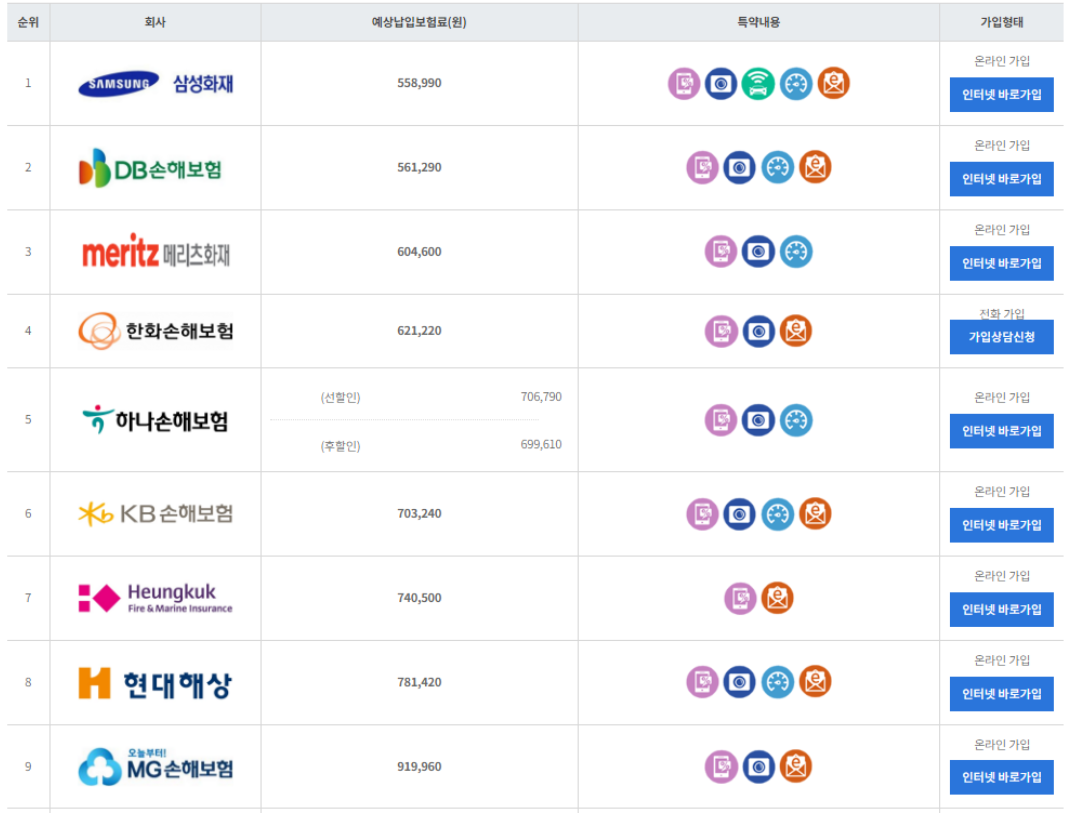Click the pink mobile discount icon in 현대해상 row
Image resolution: width=1070 pixels, height=813 pixels.
point(702,681)
